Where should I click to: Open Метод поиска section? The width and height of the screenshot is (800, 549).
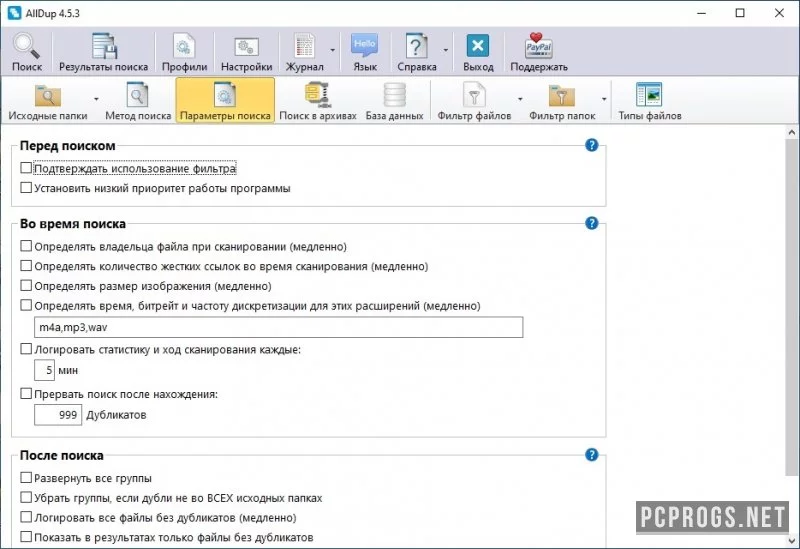tap(138, 101)
